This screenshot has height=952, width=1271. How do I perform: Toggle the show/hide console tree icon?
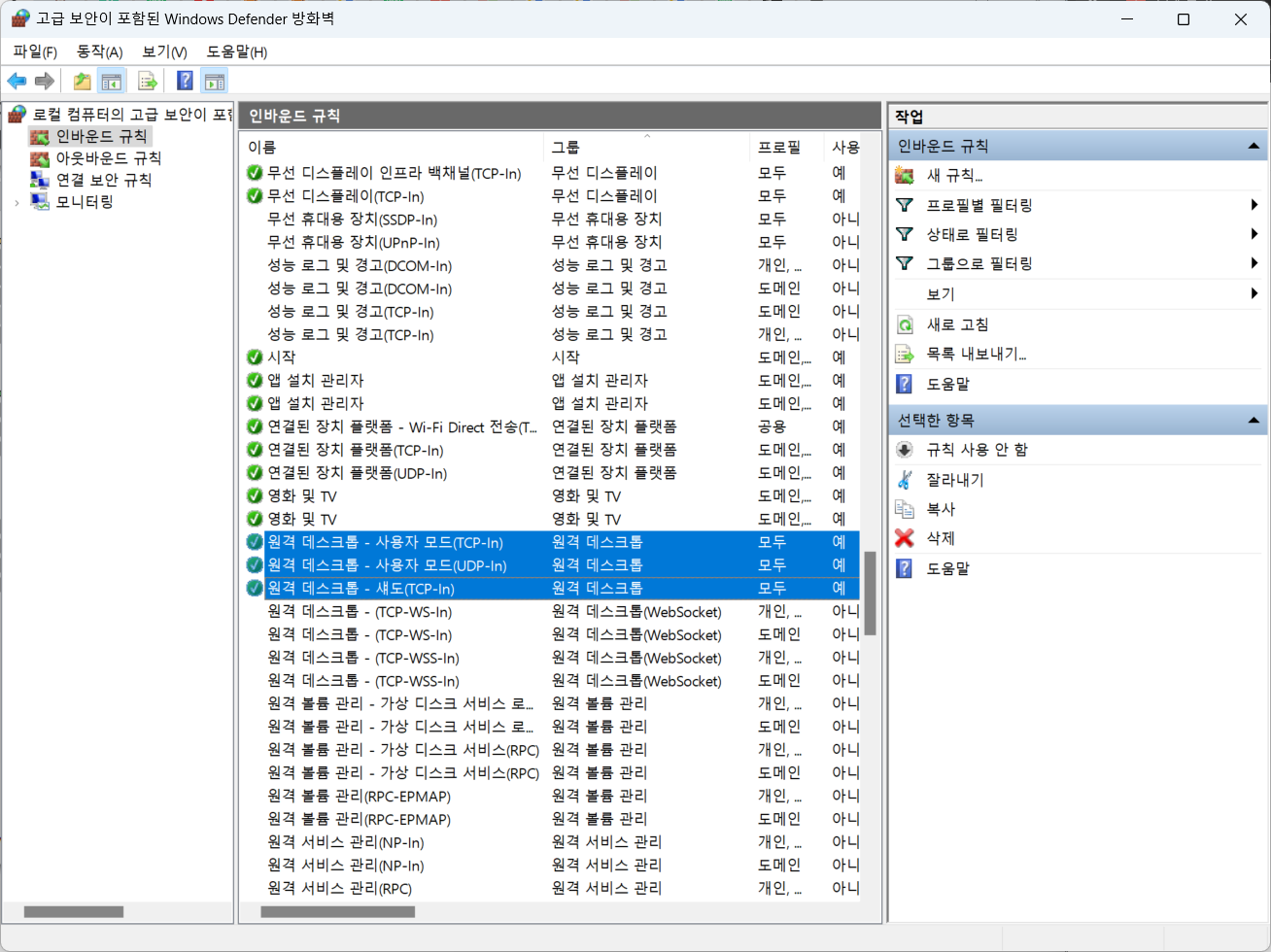coord(112,82)
